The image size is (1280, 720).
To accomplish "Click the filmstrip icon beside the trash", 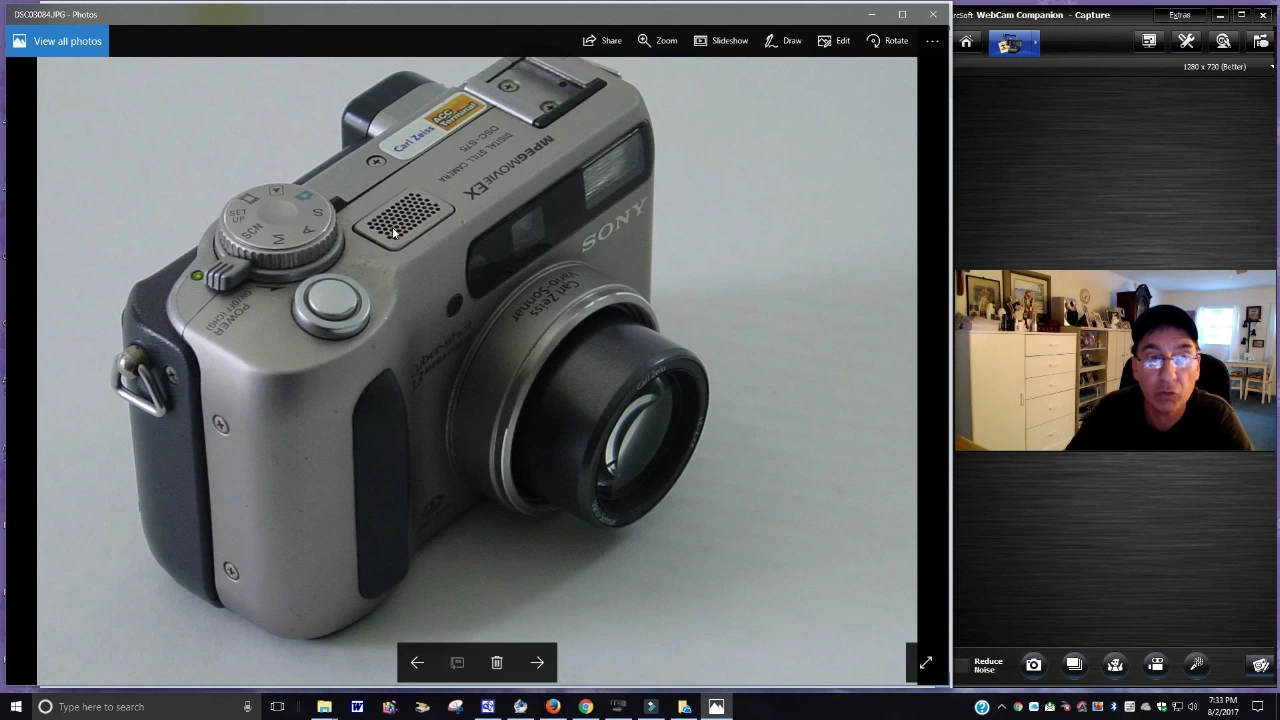I will [457, 663].
